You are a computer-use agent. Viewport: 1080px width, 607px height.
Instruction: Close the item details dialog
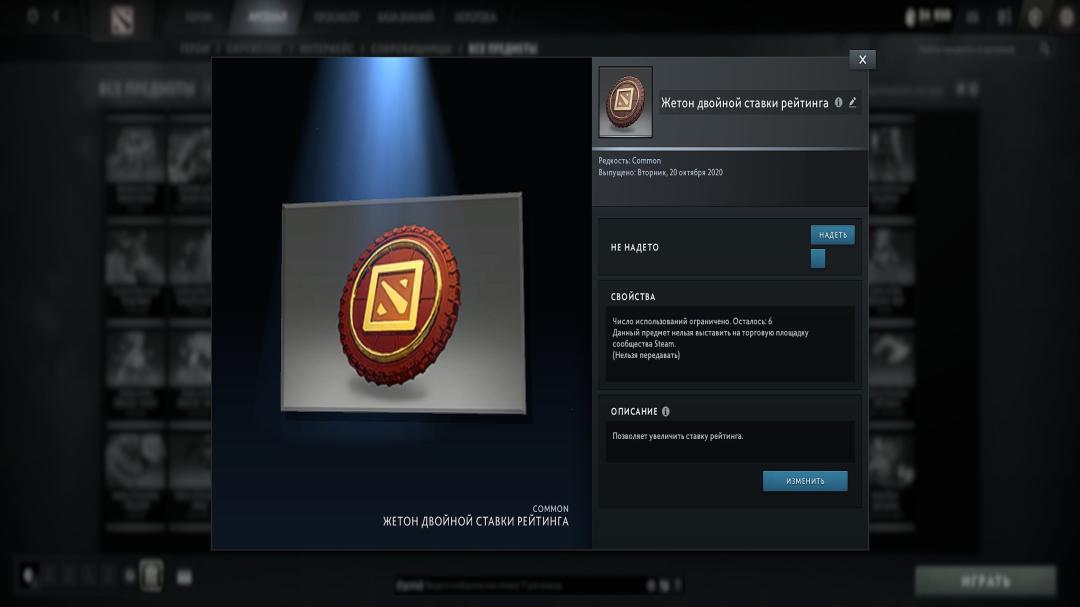tap(862, 59)
